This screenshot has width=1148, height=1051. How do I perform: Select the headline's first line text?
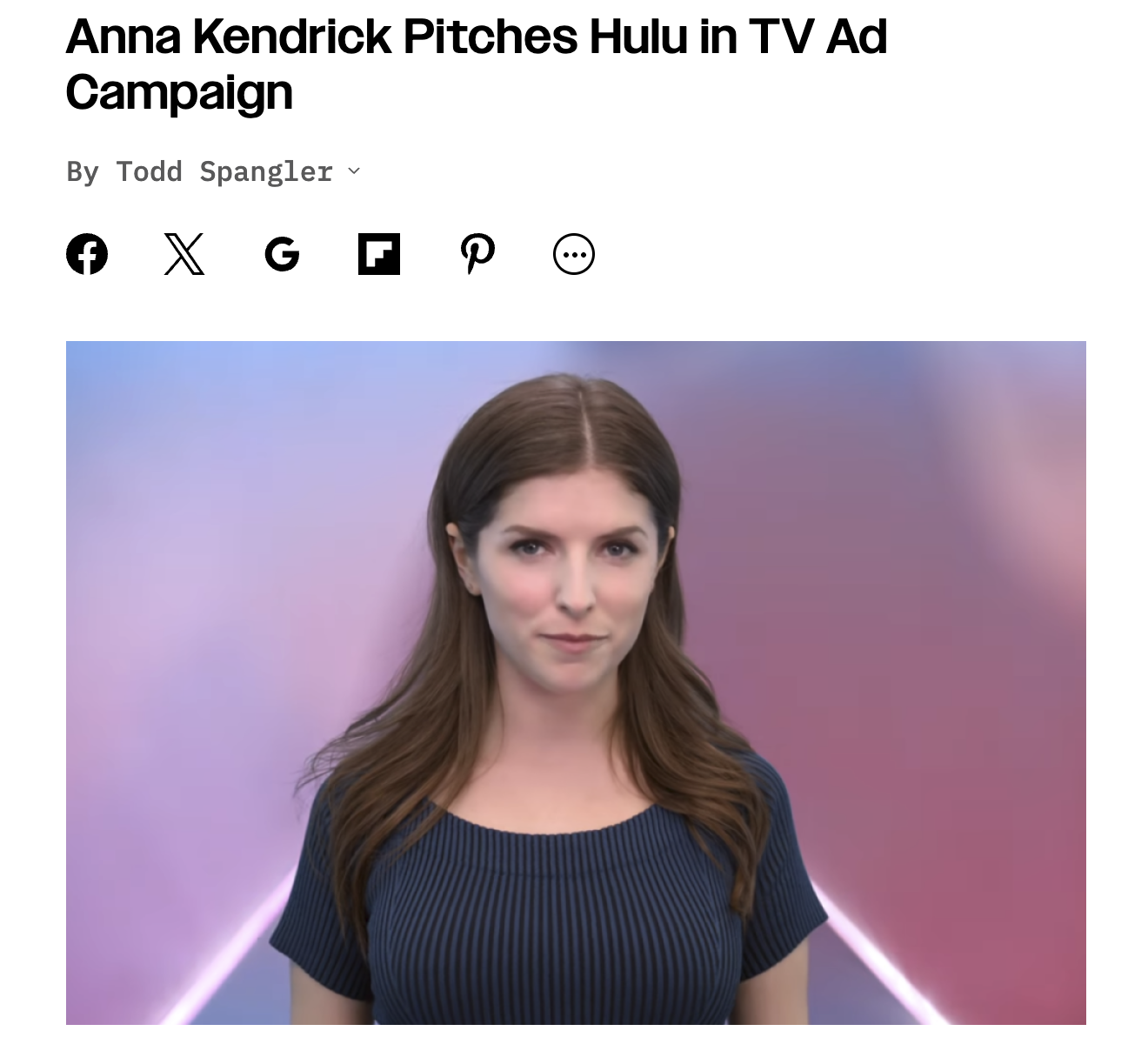pyautogui.click(x=477, y=37)
